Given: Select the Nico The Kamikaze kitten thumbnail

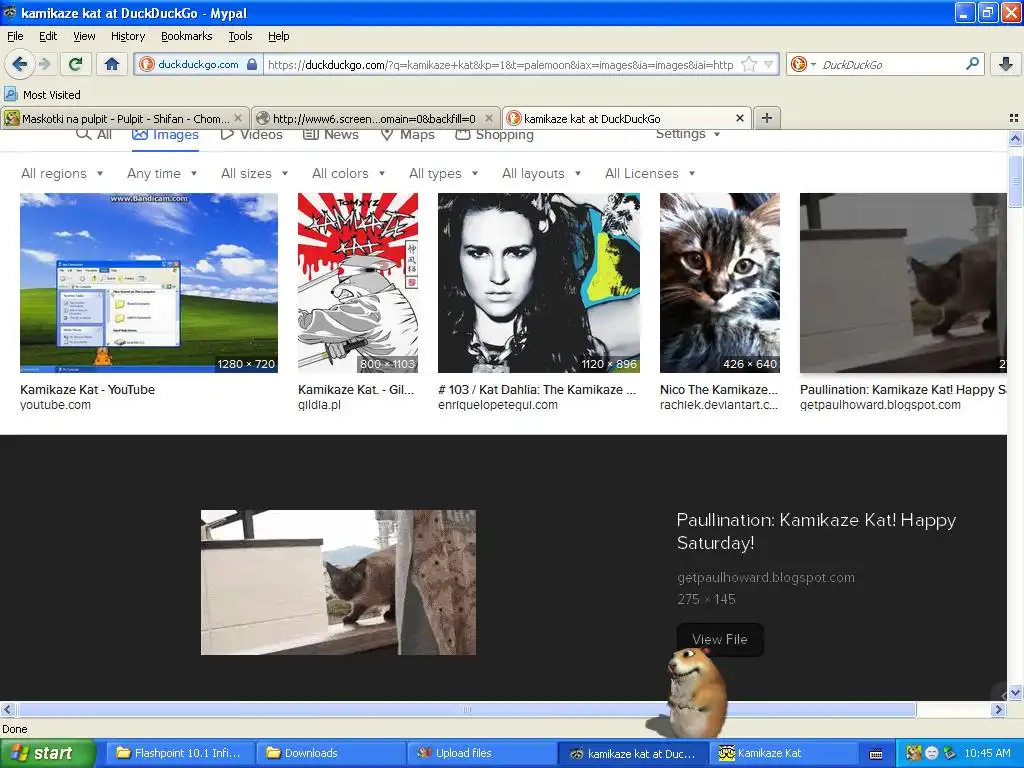Looking at the screenshot, I should click(720, 283).
